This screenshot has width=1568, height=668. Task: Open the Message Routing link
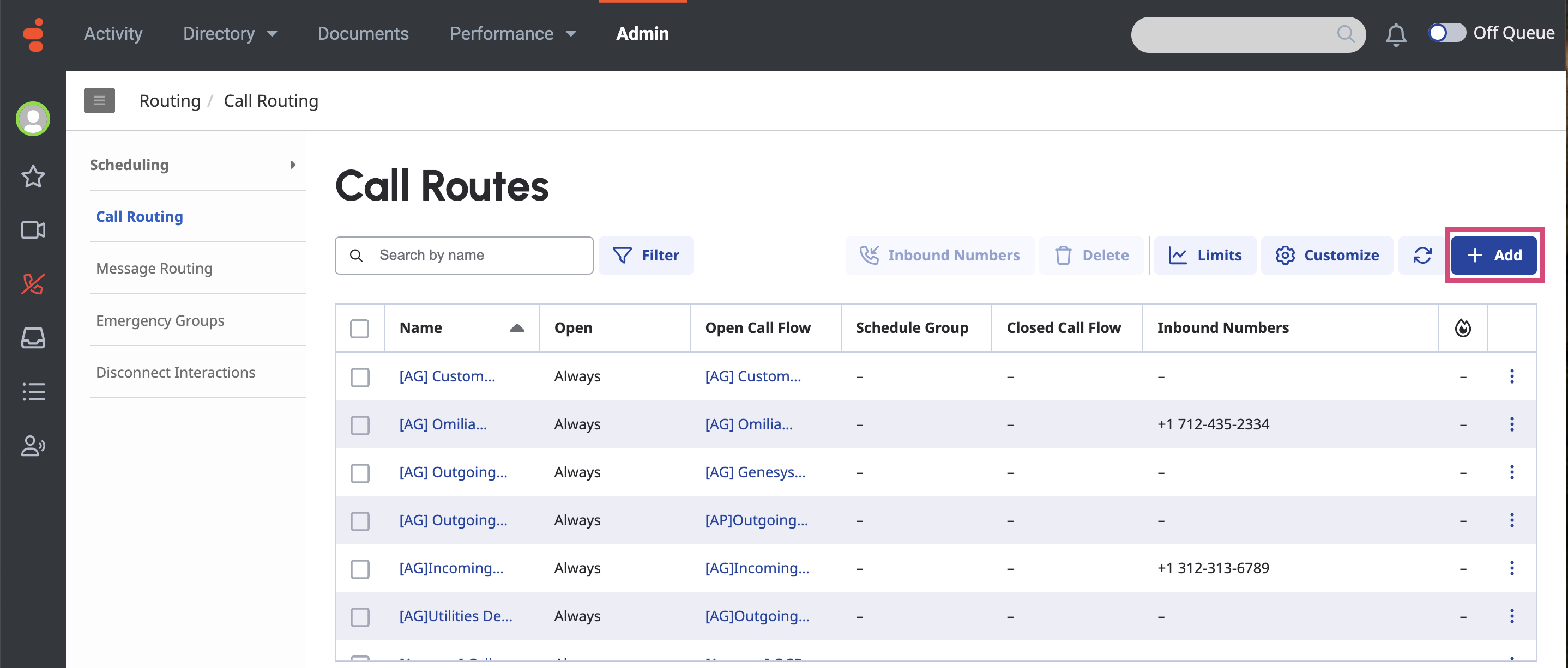tap(154, 268)
